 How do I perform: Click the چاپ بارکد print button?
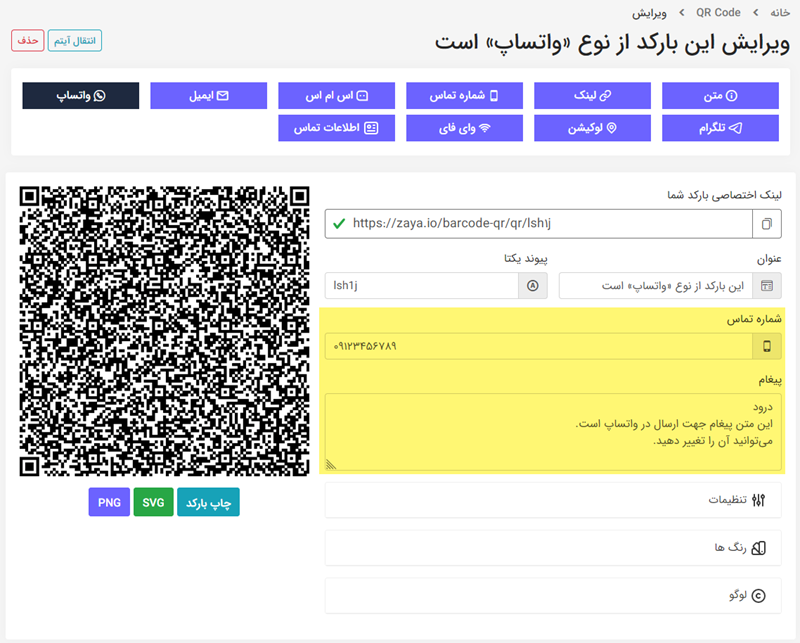(208, 502)
